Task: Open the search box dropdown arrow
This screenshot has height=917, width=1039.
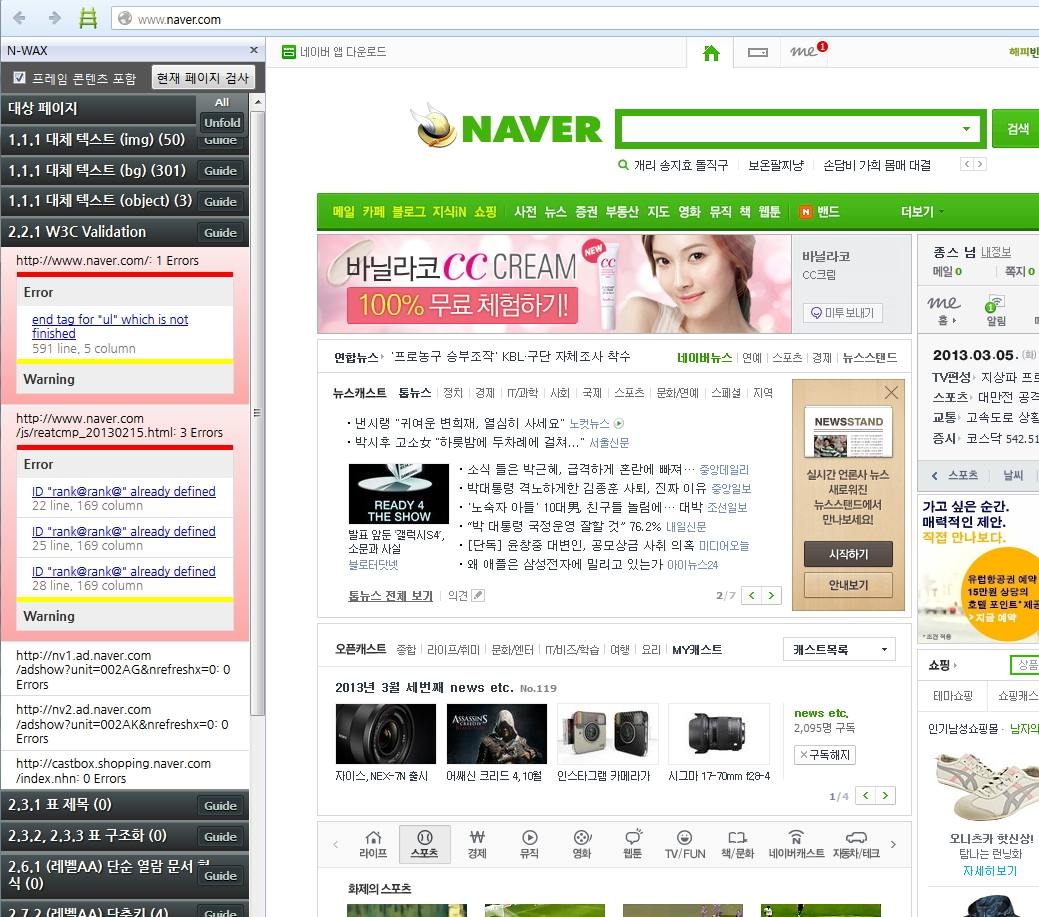Action: [966, 129]
